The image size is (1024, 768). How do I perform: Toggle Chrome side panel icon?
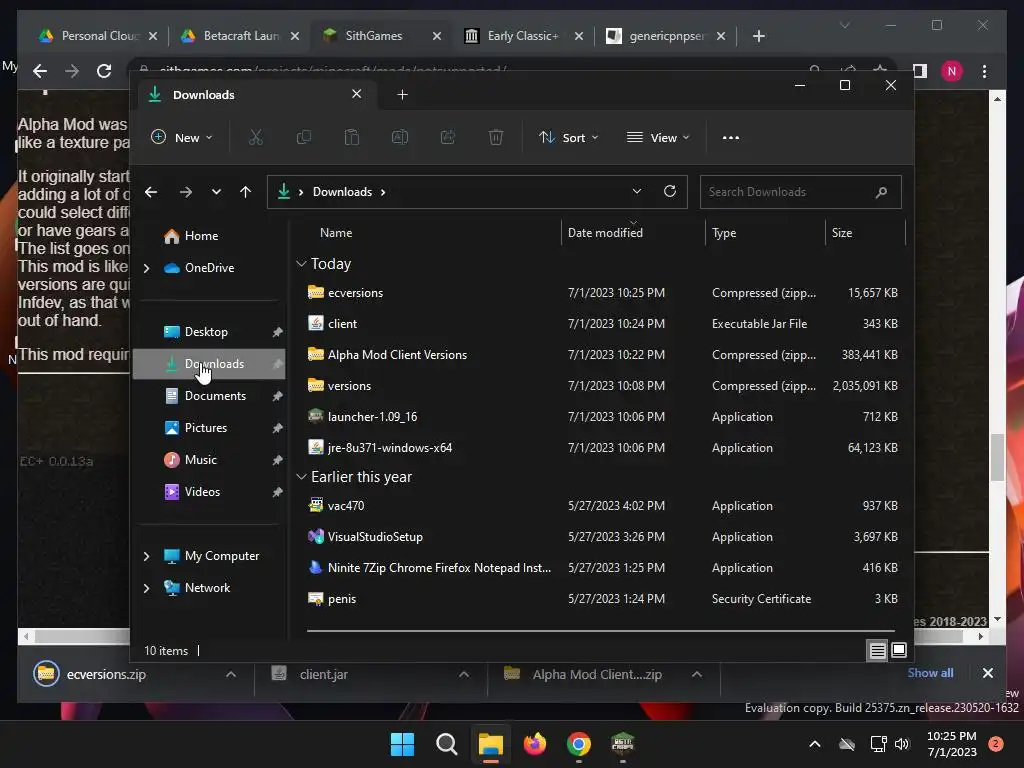(x=920, y=71)
